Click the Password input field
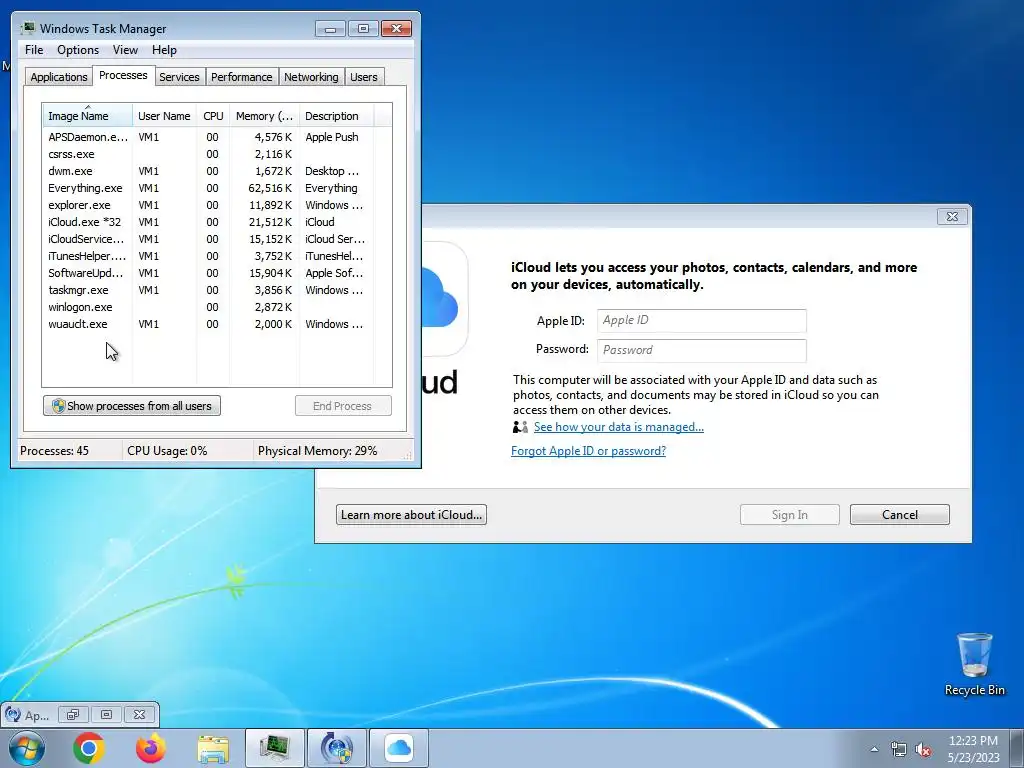Image resolution: width=1024 pixels, height=768 pixels. click(x=701, y=350)
